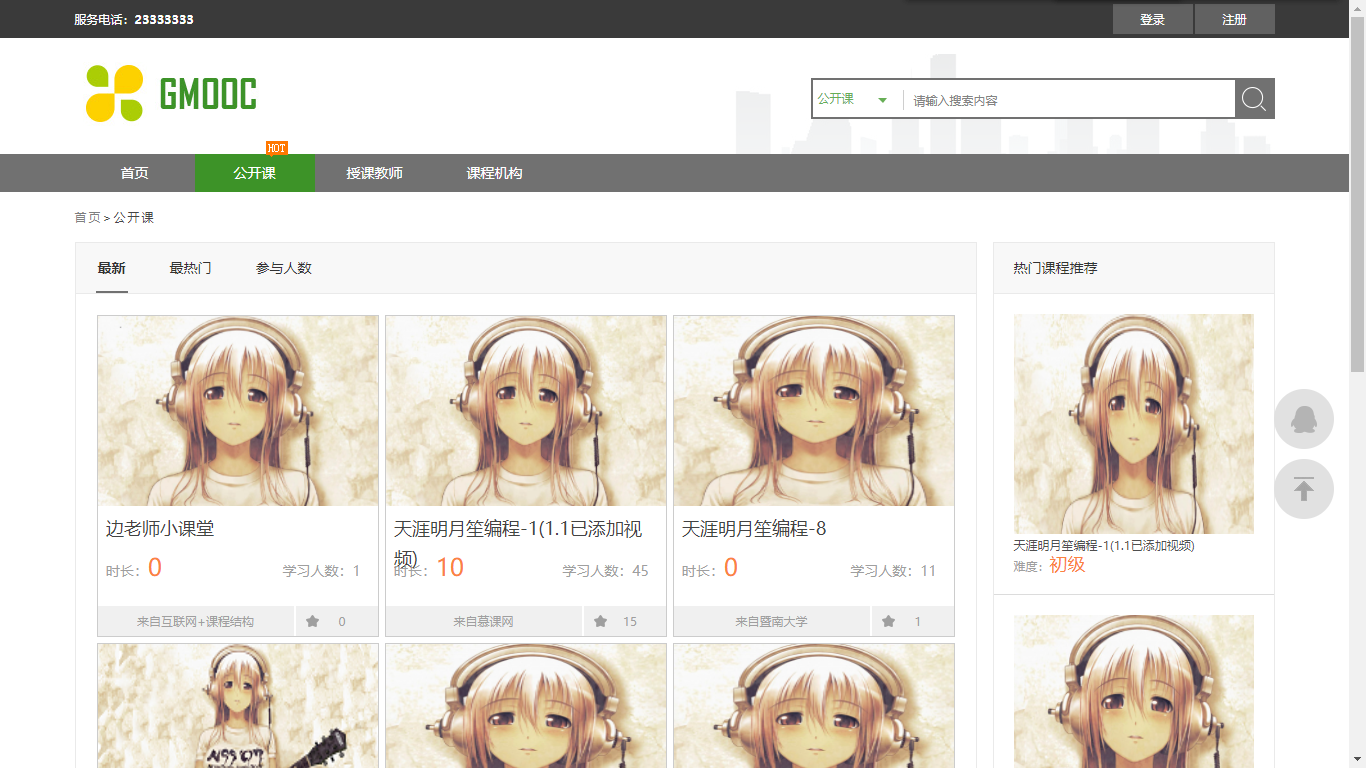Open course title 天涯明月笙编程-8
The width and height of the screenshot is (1366, 768).
point(754,529)
